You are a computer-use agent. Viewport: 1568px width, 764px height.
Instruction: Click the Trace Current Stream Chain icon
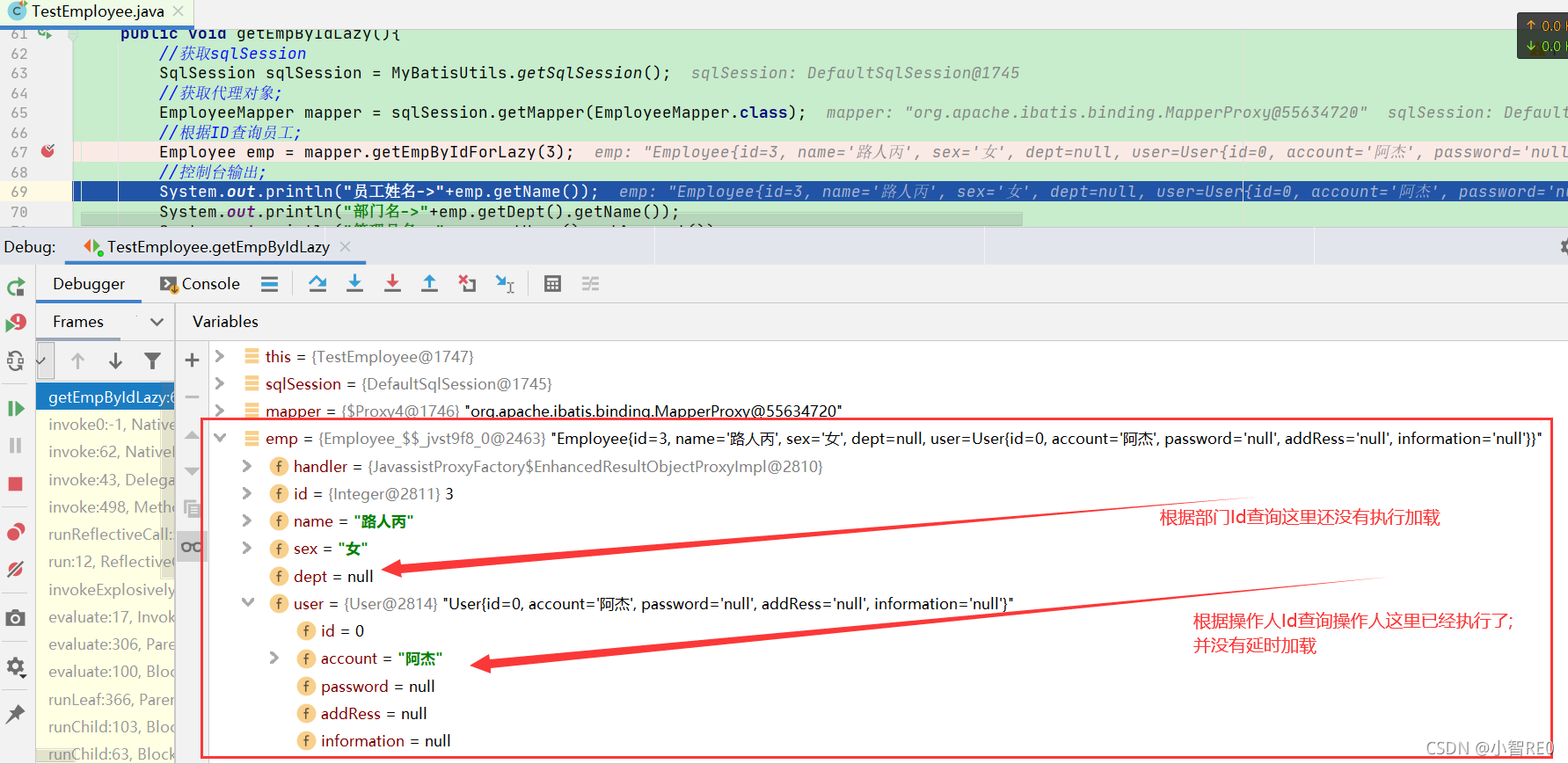pyautogui.click(x=590, y=284)
